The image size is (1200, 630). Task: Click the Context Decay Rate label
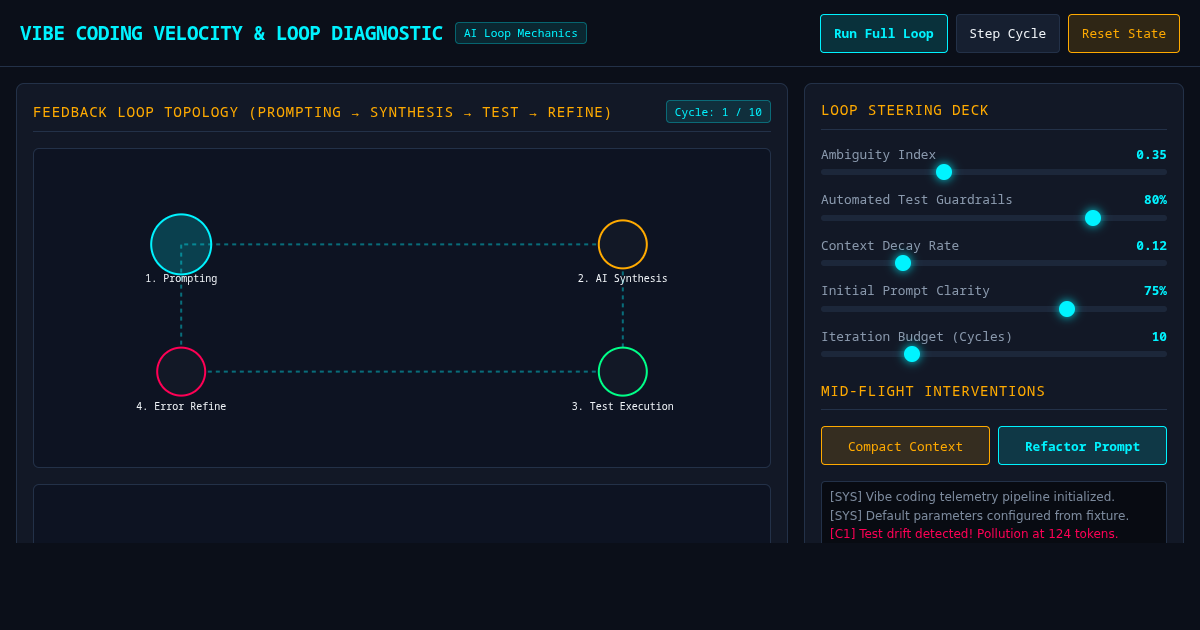pyautogui.click(x=890, y=245)
